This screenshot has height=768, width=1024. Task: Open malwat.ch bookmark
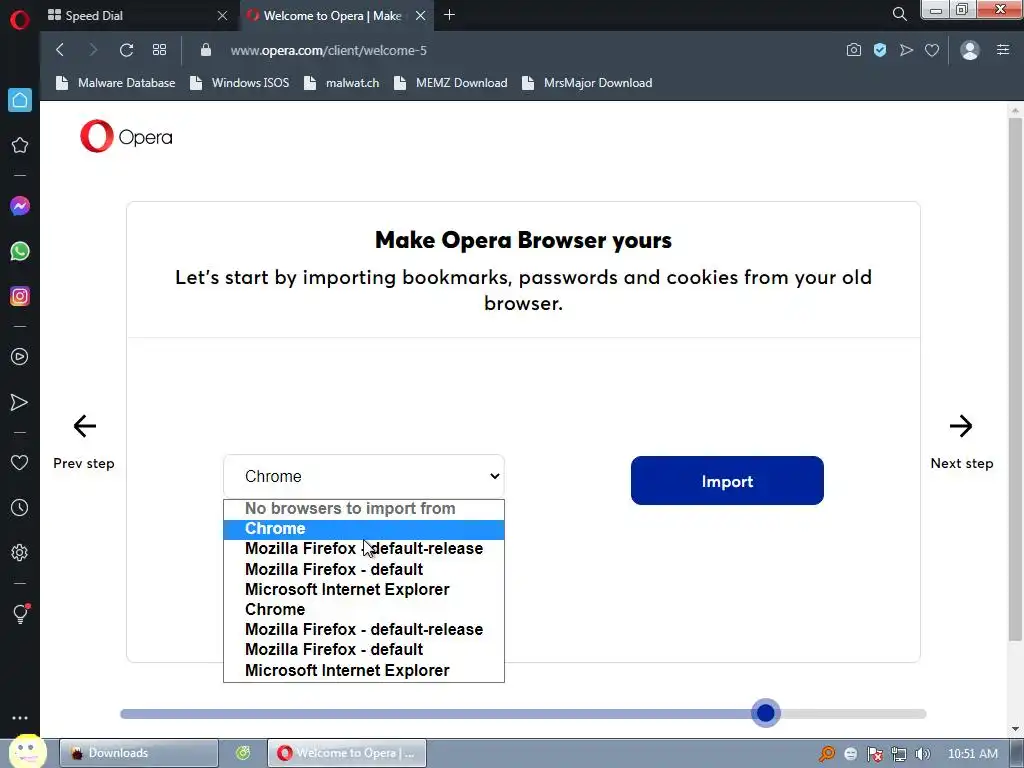[342, 83]
